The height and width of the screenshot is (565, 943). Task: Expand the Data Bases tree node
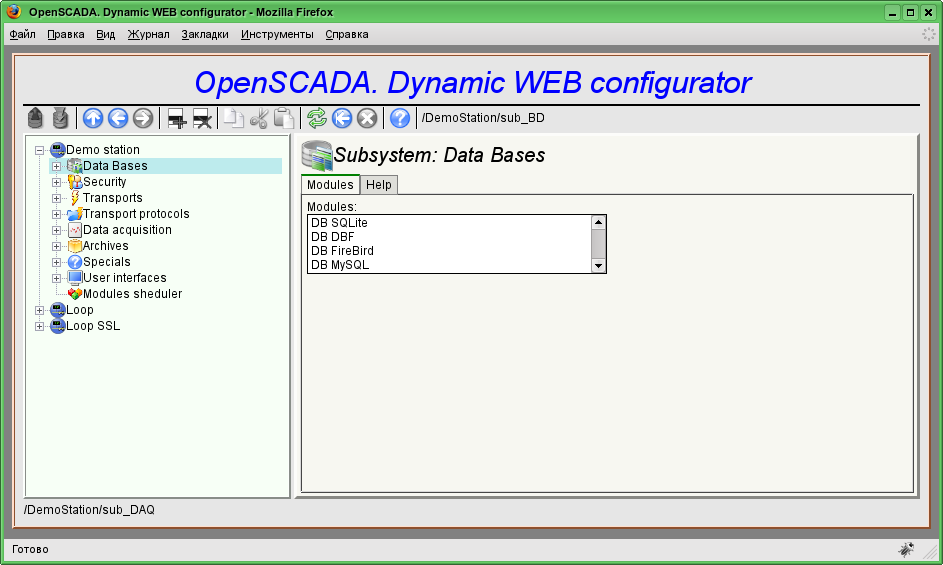[x=57, y=166]
